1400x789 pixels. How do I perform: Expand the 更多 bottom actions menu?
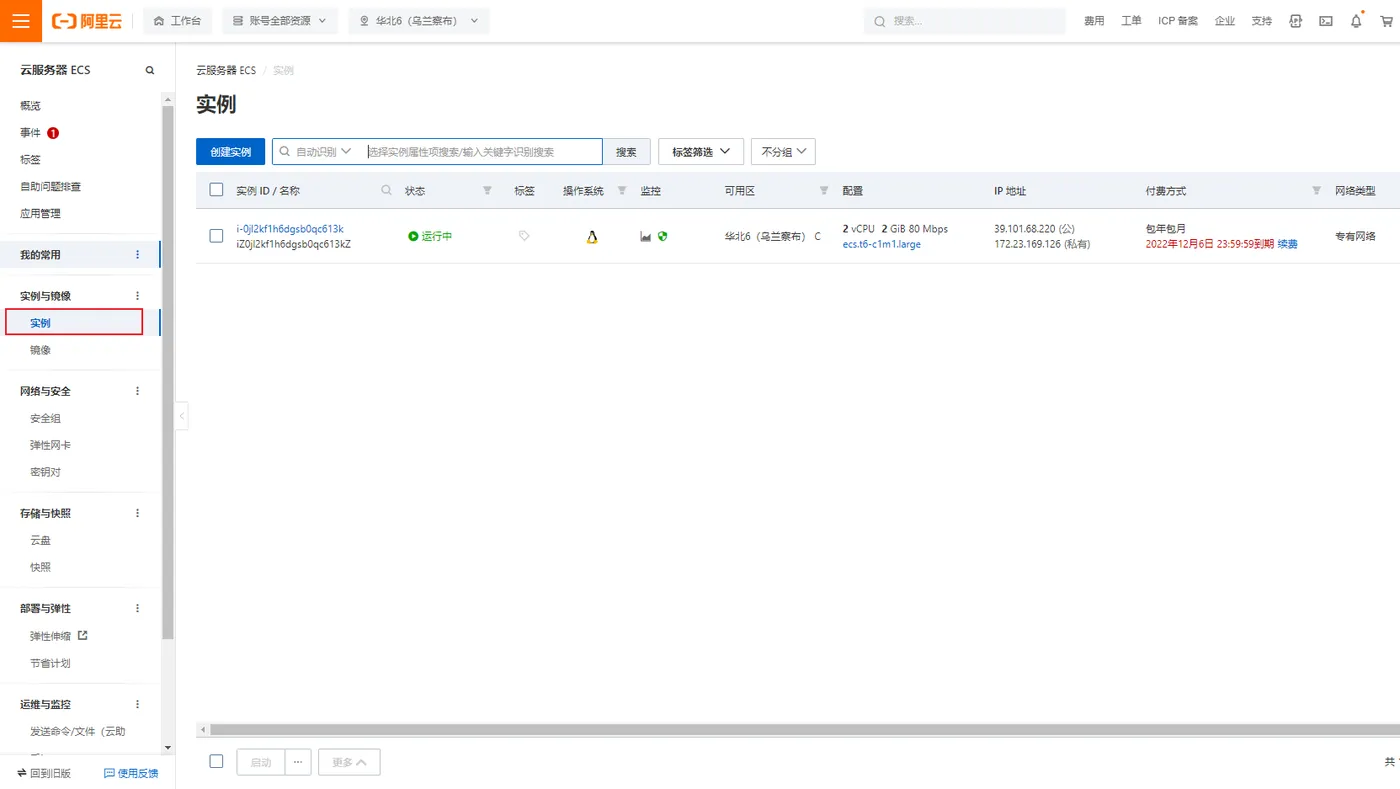(x=349, y=762)
